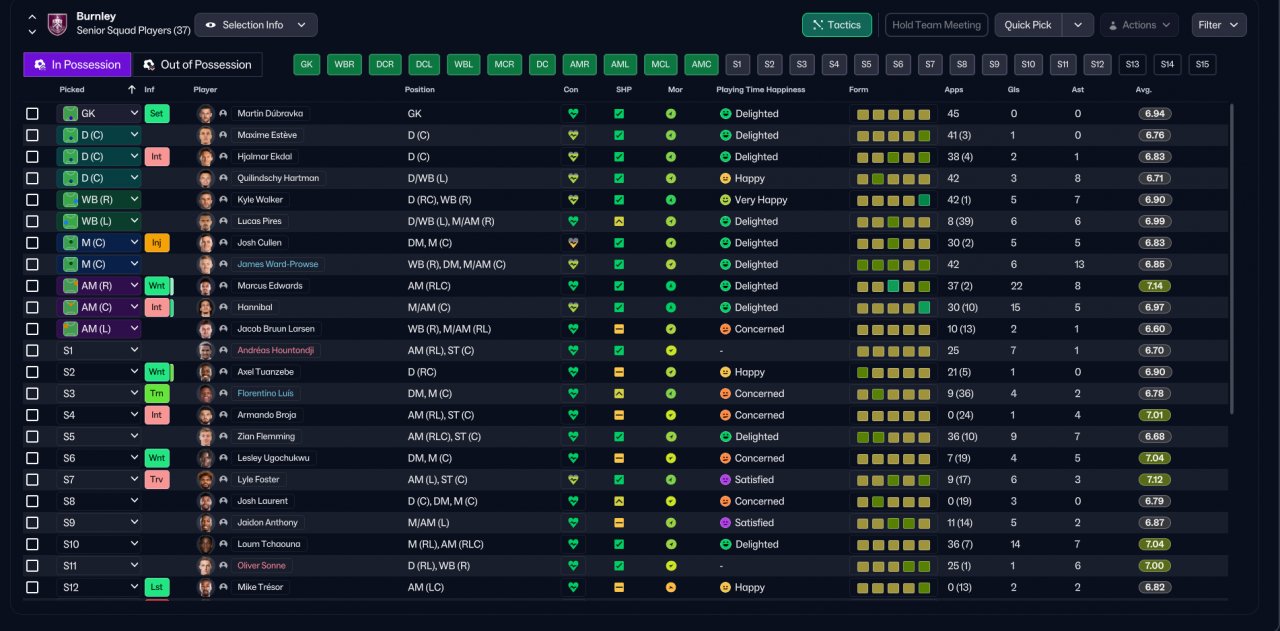
Task: Check the box for Zian Flemming's row
Action: pyautogui.click(x=33, y=437)
